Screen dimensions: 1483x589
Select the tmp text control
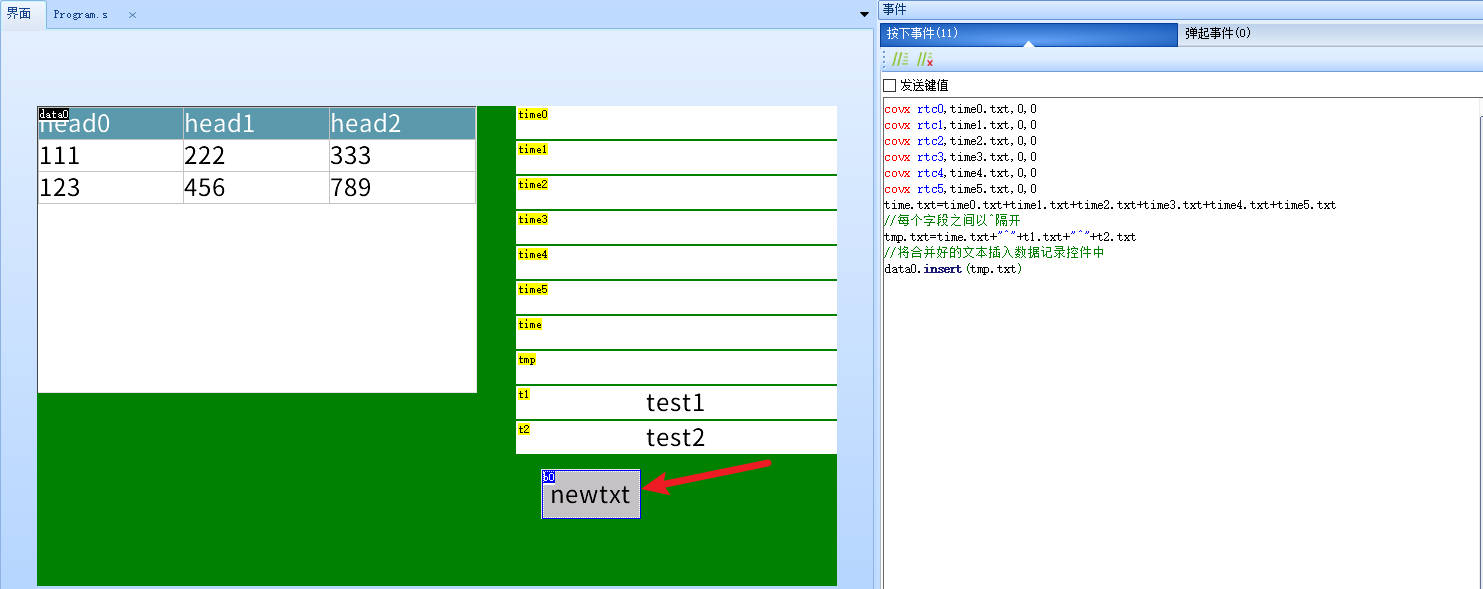676,368
